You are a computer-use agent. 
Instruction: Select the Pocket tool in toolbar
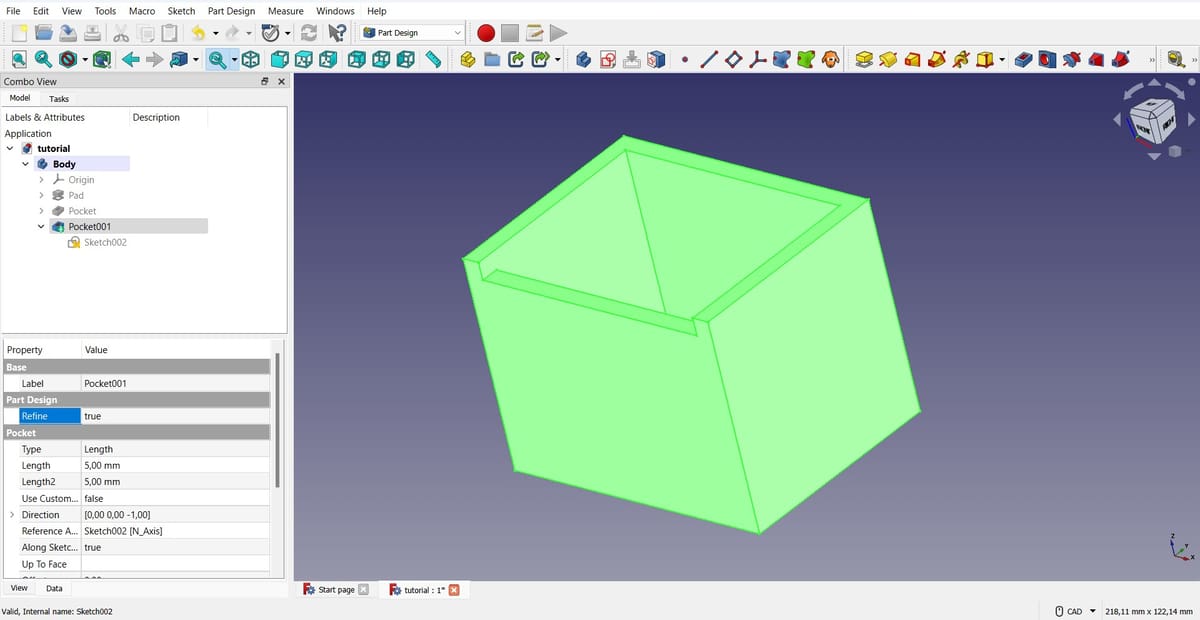point(1022,60)
